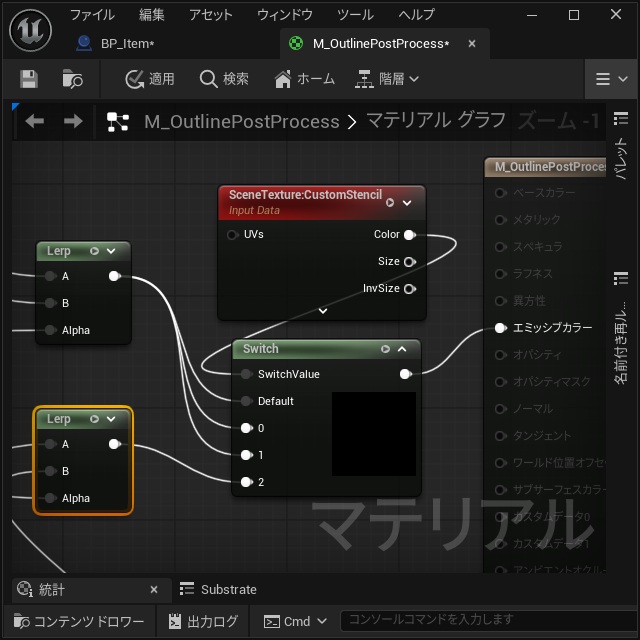The width and height of the screenshot is (640, 640).
Task: Toggle preview on selected lower Lerp node
Action: click(x=94, y=419)
